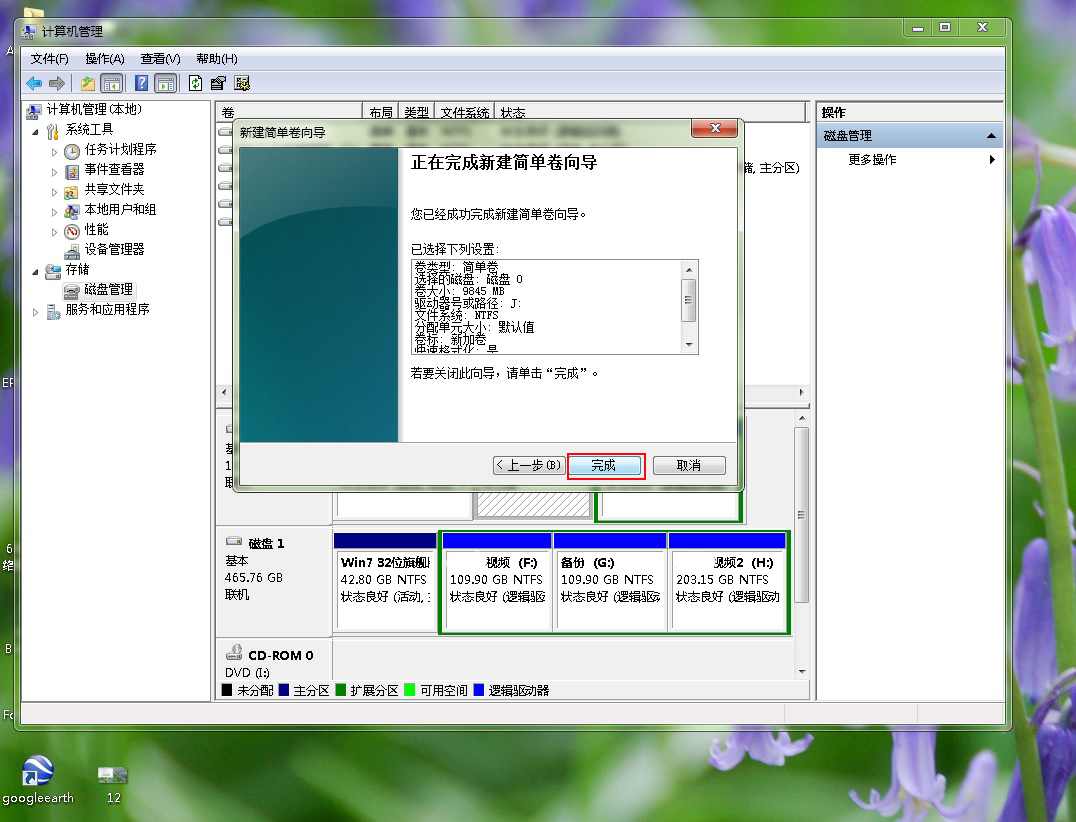Viewport: 1076px width, 822px height.
Task: Expand the 性能 tree node
Action: [56, 230]
